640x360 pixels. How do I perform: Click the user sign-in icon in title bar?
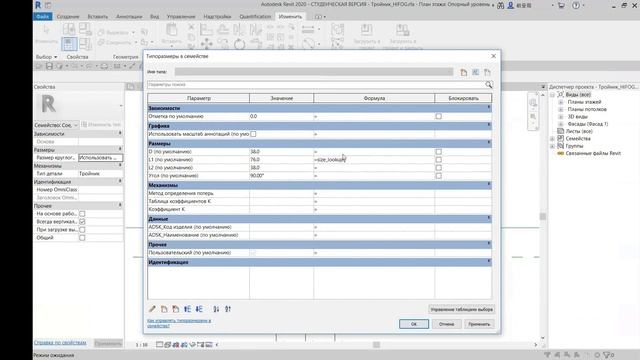pyautogui.click(x=510, y=5)
